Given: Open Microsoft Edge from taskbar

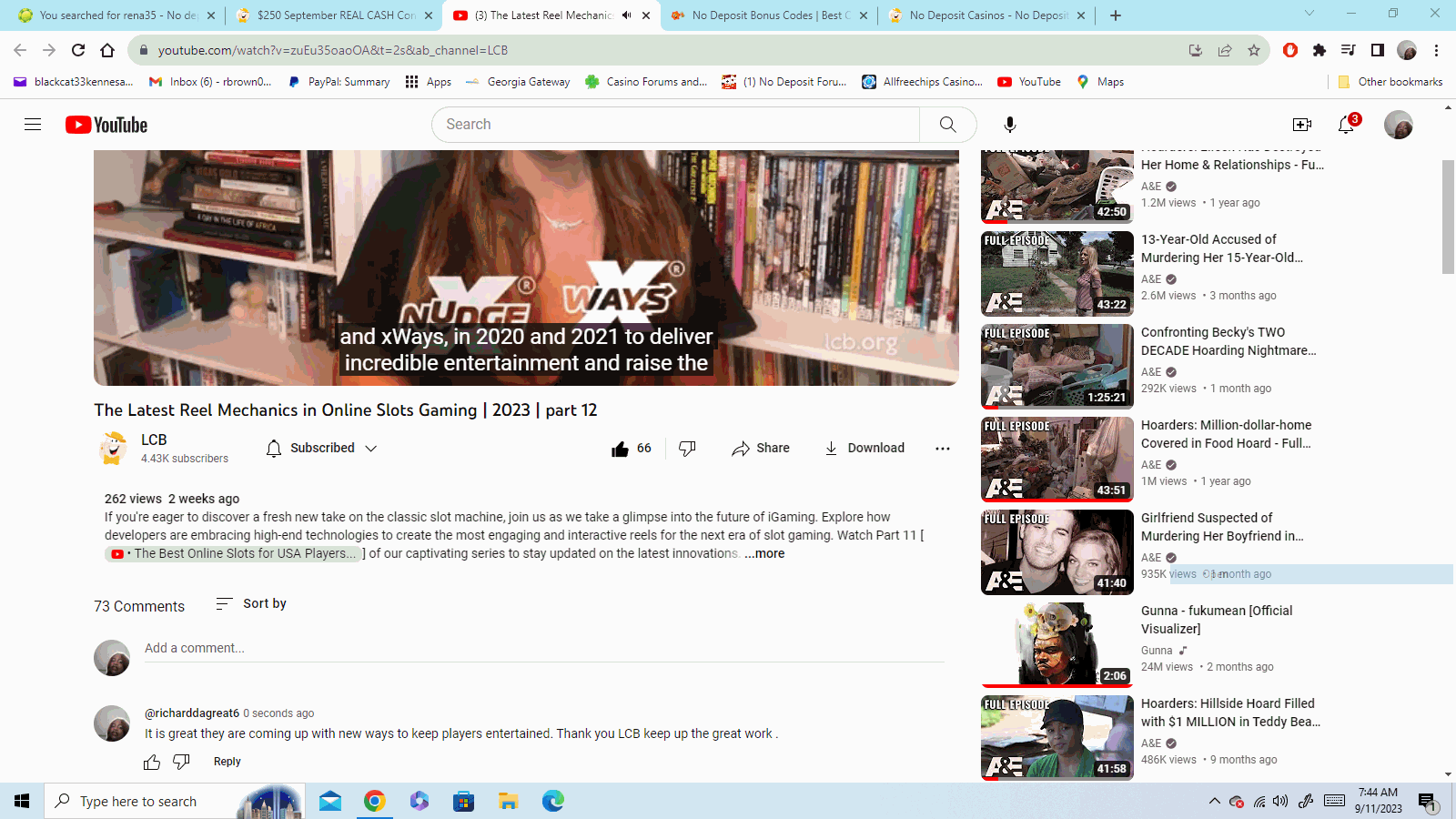Looking at the screenshot, I should [x=553, y=801].
